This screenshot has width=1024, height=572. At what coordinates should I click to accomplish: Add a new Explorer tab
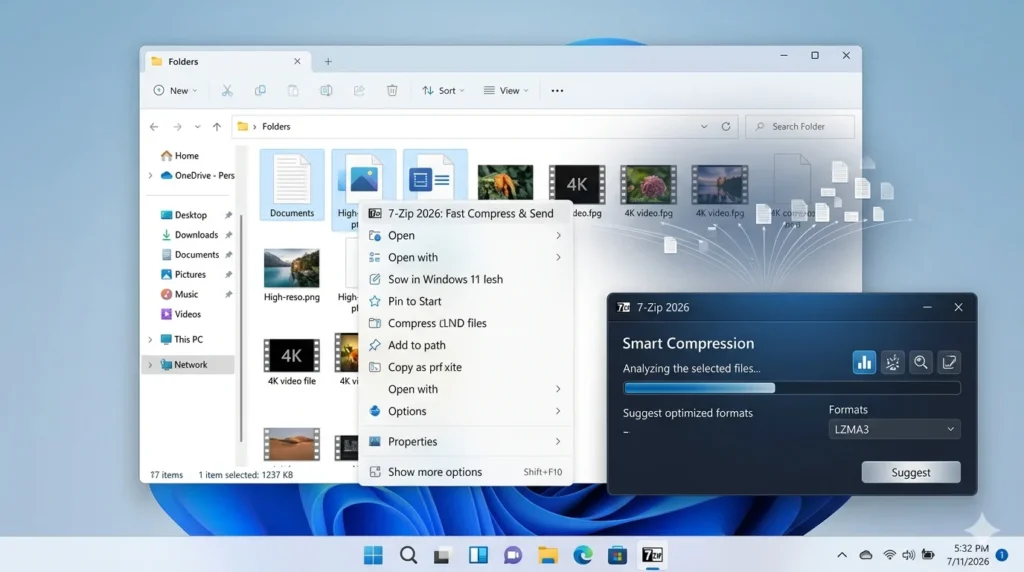[x=328, y=61]
